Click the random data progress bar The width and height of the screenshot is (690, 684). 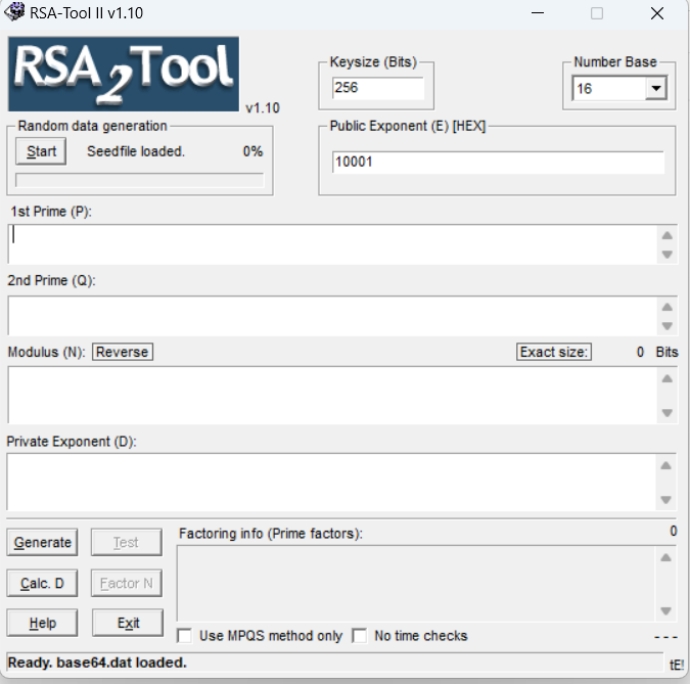(x=139, y=181)
